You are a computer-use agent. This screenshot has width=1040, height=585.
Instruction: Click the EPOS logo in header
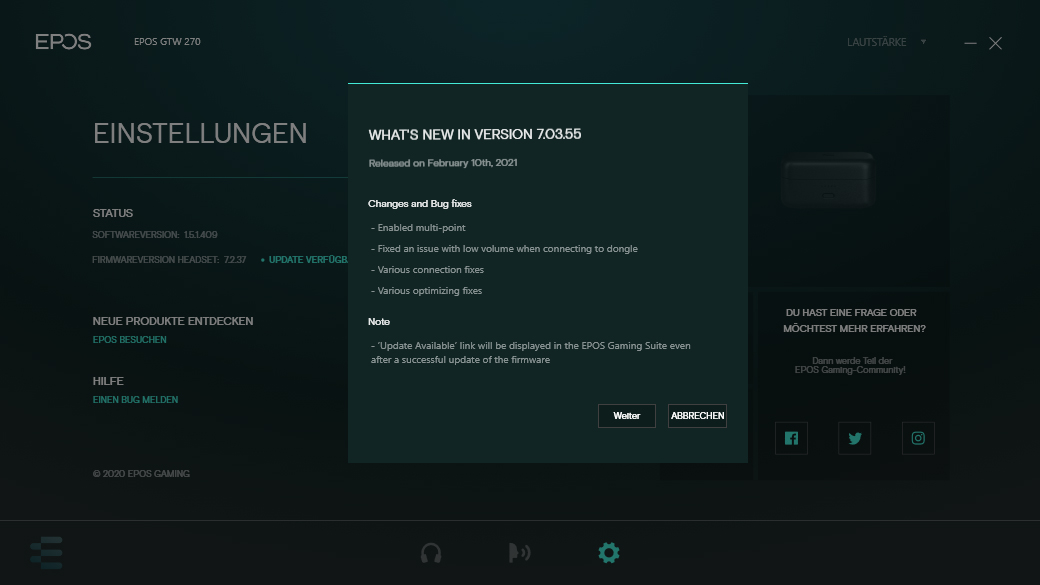[x=63, y=42]
